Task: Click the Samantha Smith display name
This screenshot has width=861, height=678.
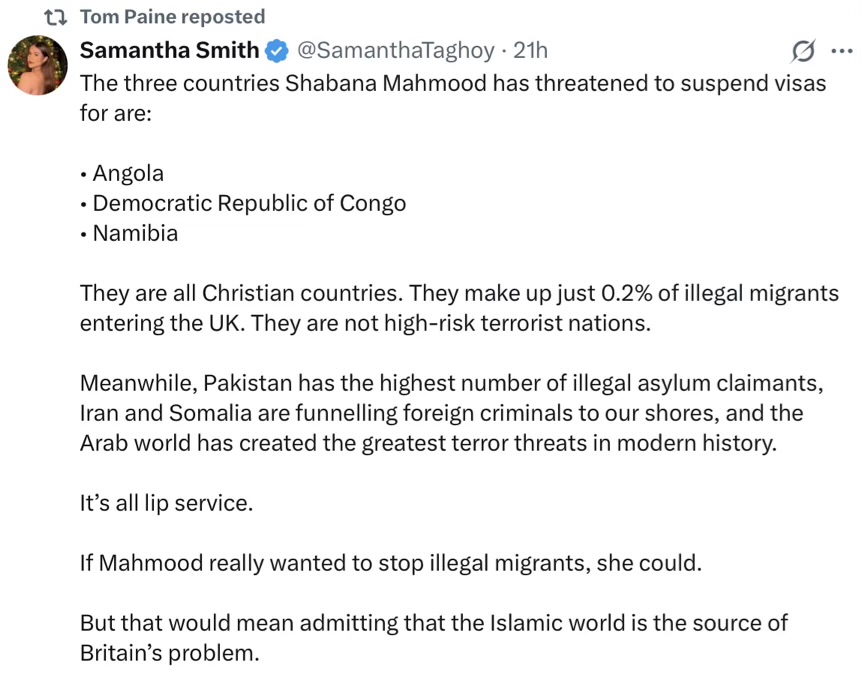Action: point(169,50)
